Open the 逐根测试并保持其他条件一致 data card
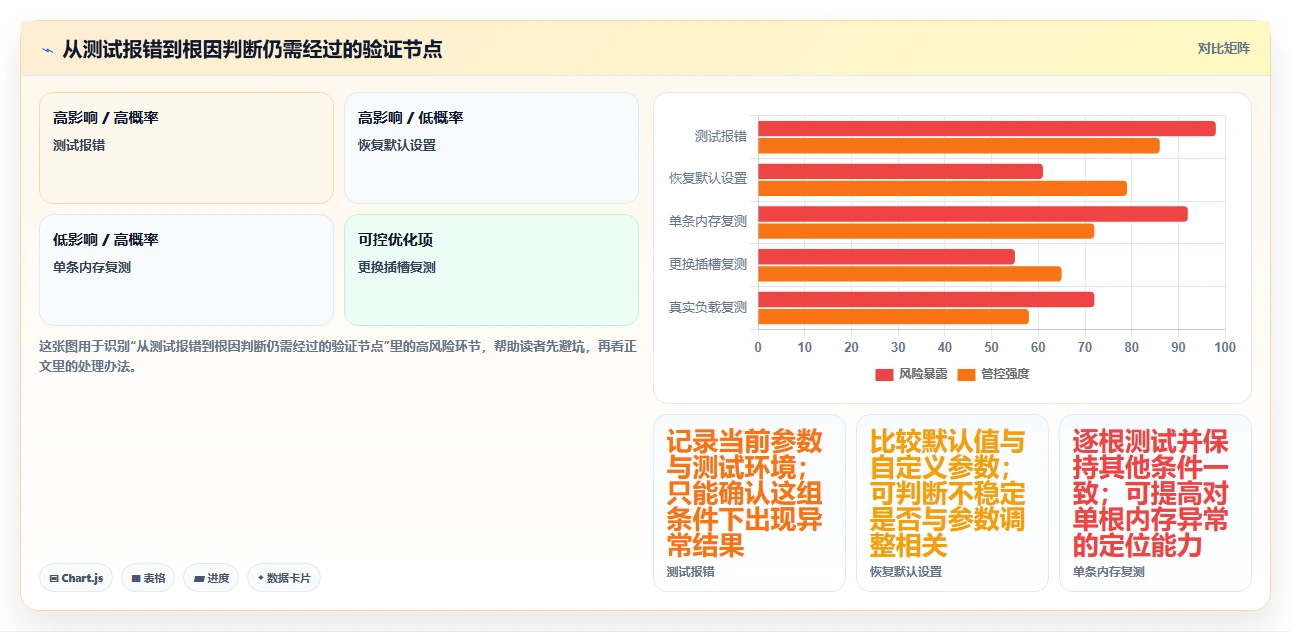1291x632 pixels. pyautogui.click(x=1155, y=503)
